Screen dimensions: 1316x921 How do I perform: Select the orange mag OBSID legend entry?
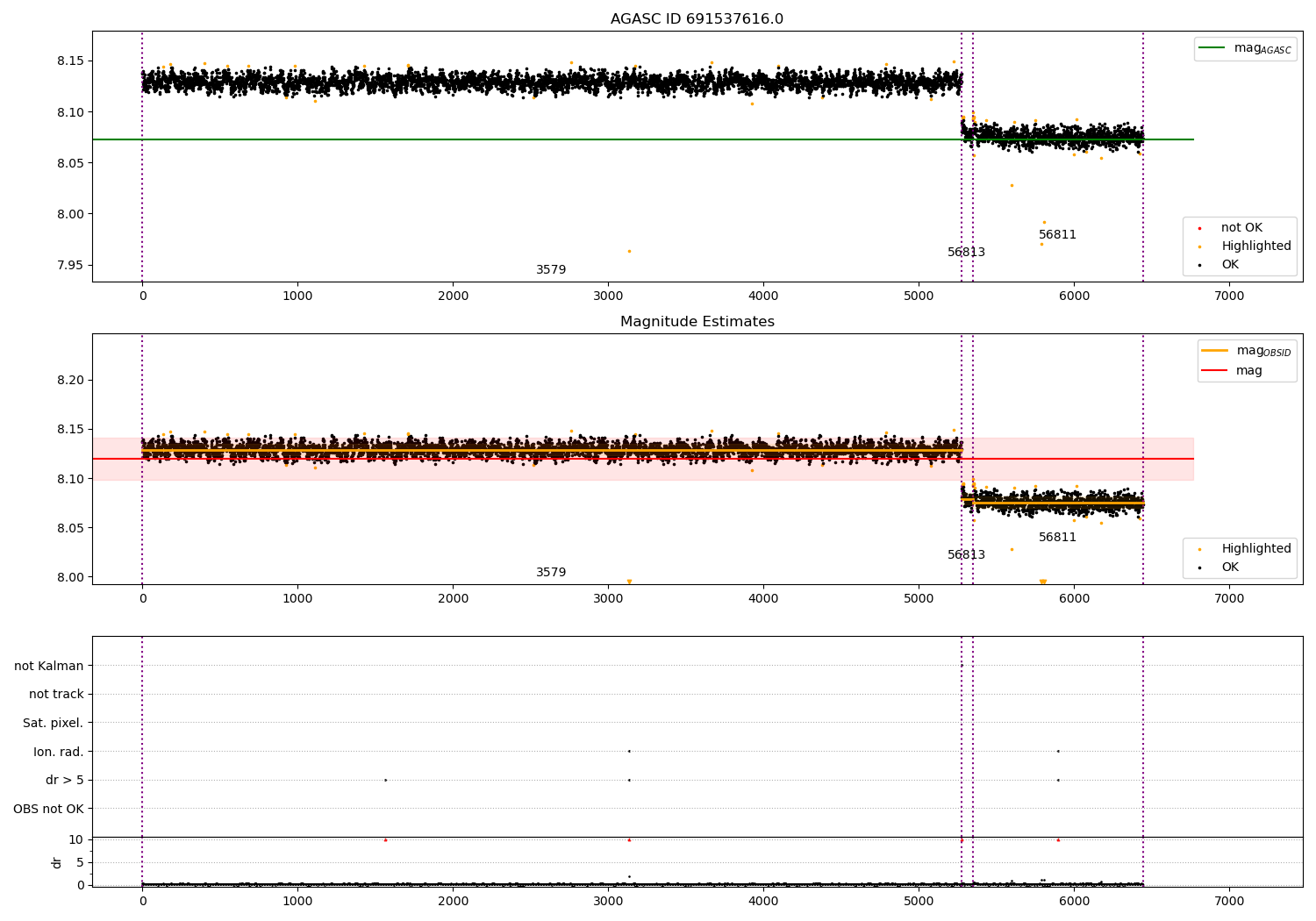(x=1247, y=351)
